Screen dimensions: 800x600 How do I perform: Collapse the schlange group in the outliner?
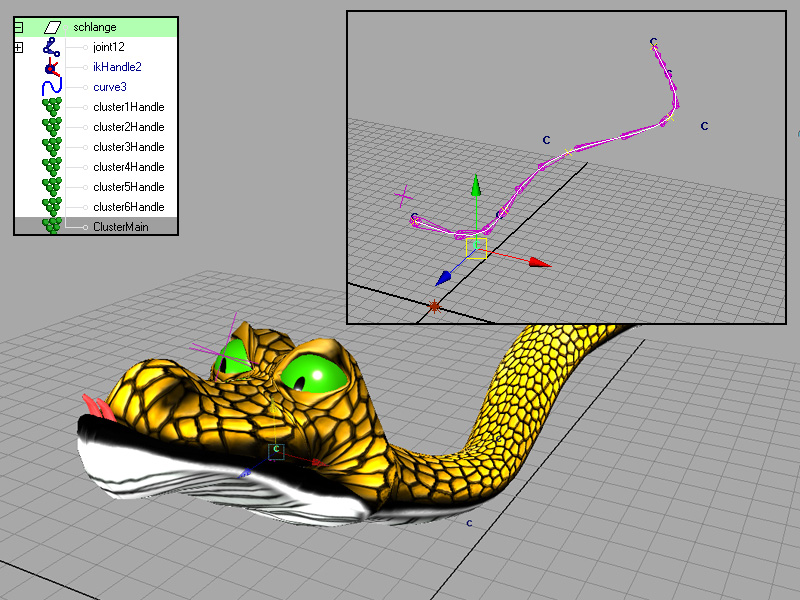(x=18, y=28)
